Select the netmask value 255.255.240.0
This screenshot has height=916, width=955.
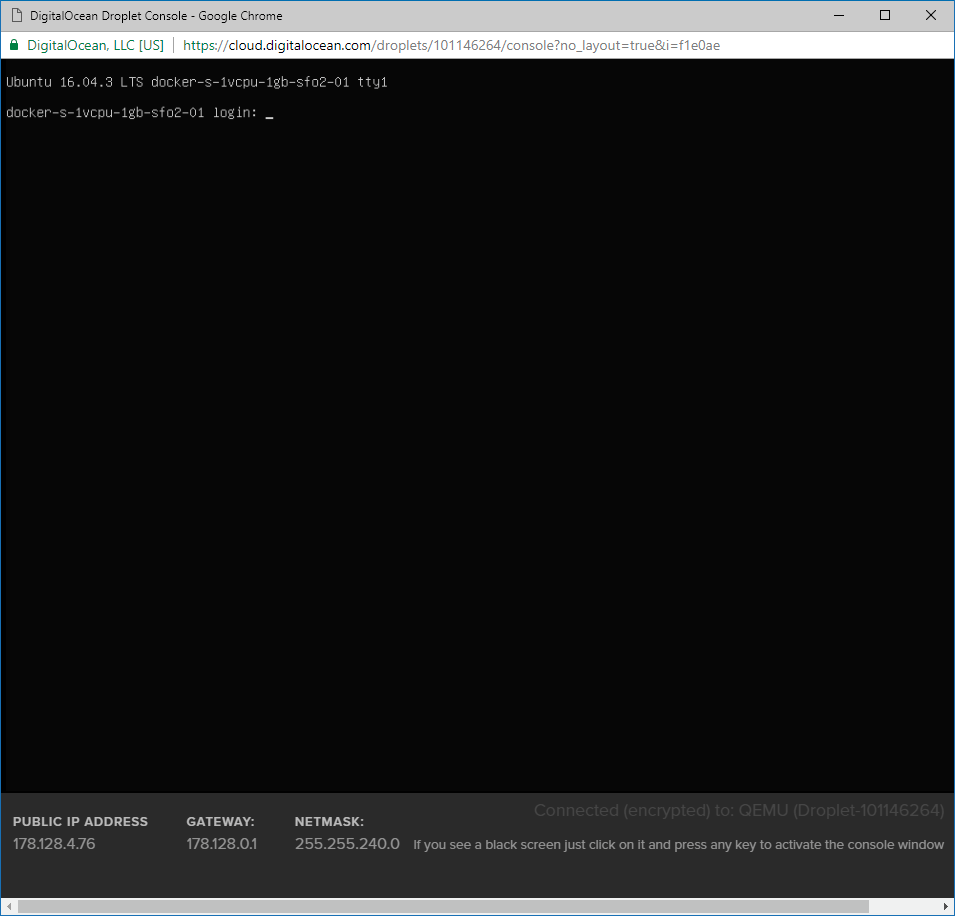coord(347,844)
